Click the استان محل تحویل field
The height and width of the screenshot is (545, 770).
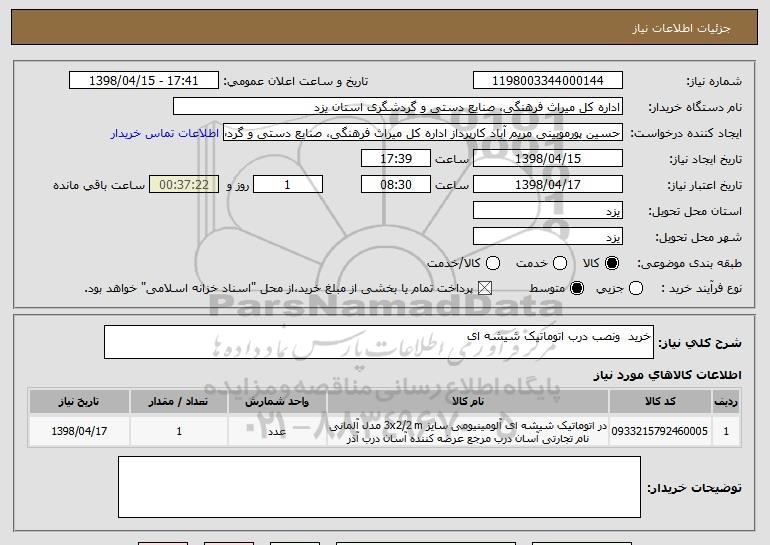click(548, 211)
